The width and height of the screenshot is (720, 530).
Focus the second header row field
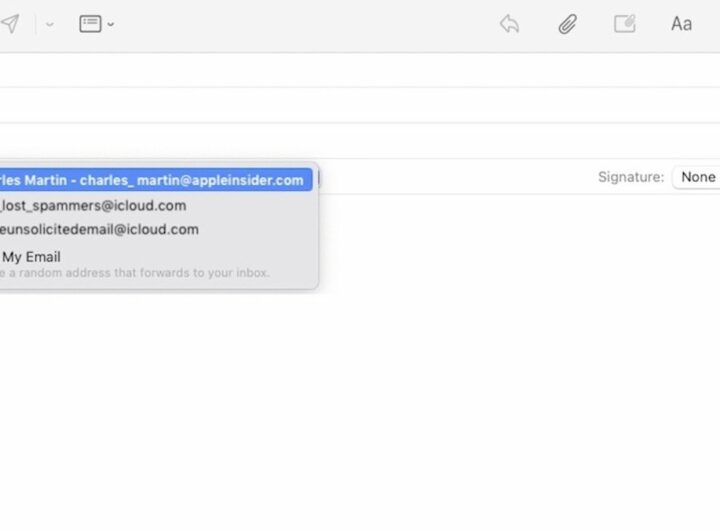tap(360, 105)
